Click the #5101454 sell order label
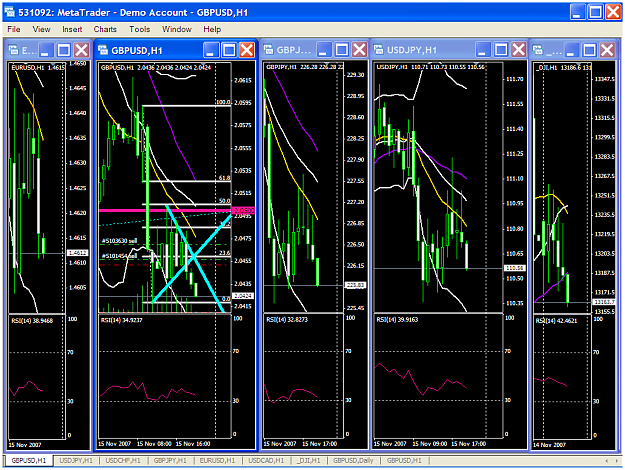This screenshot has width=625, height=470. click(x=119, y=256)
